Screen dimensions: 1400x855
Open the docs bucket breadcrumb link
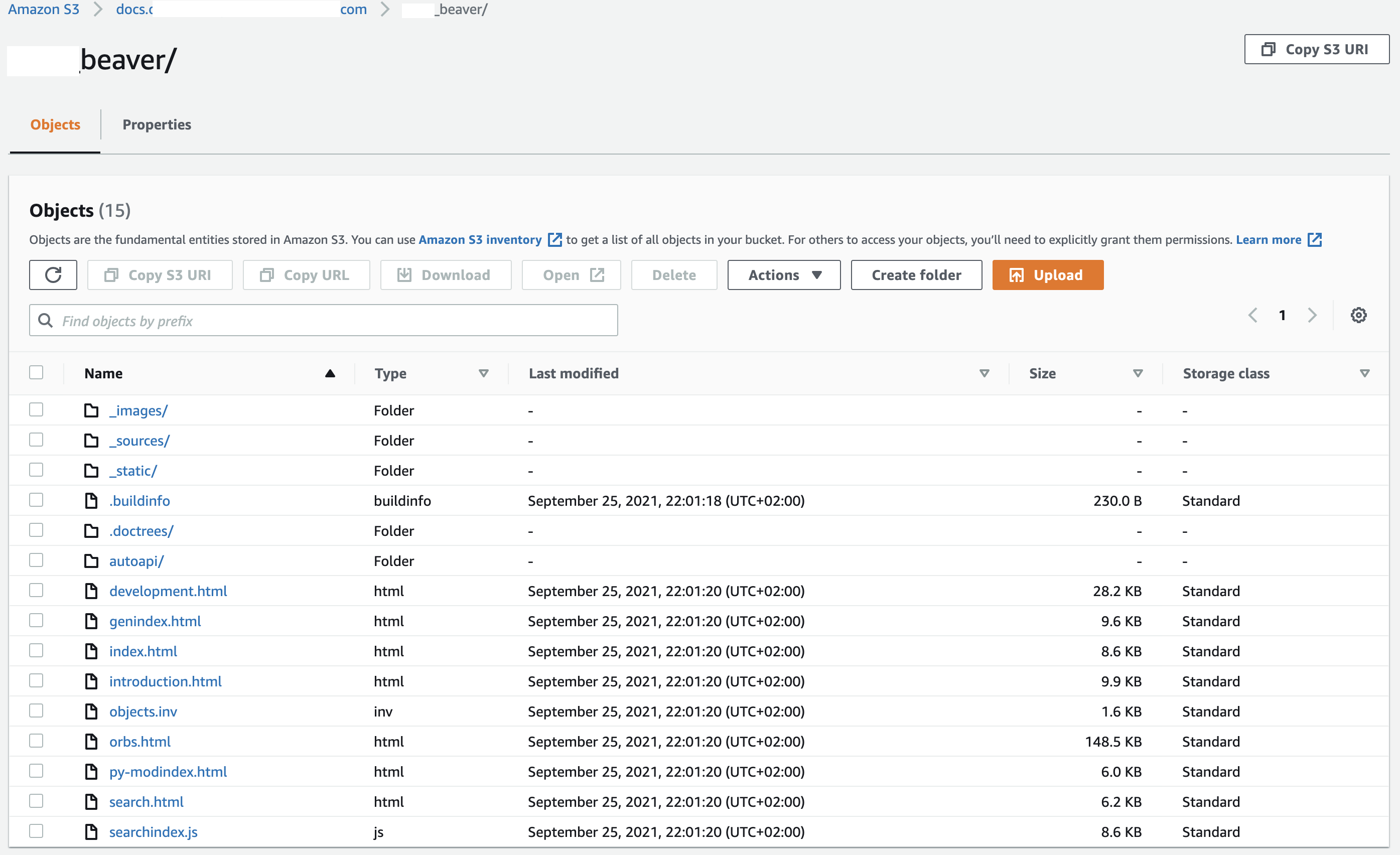coord(241,9)
